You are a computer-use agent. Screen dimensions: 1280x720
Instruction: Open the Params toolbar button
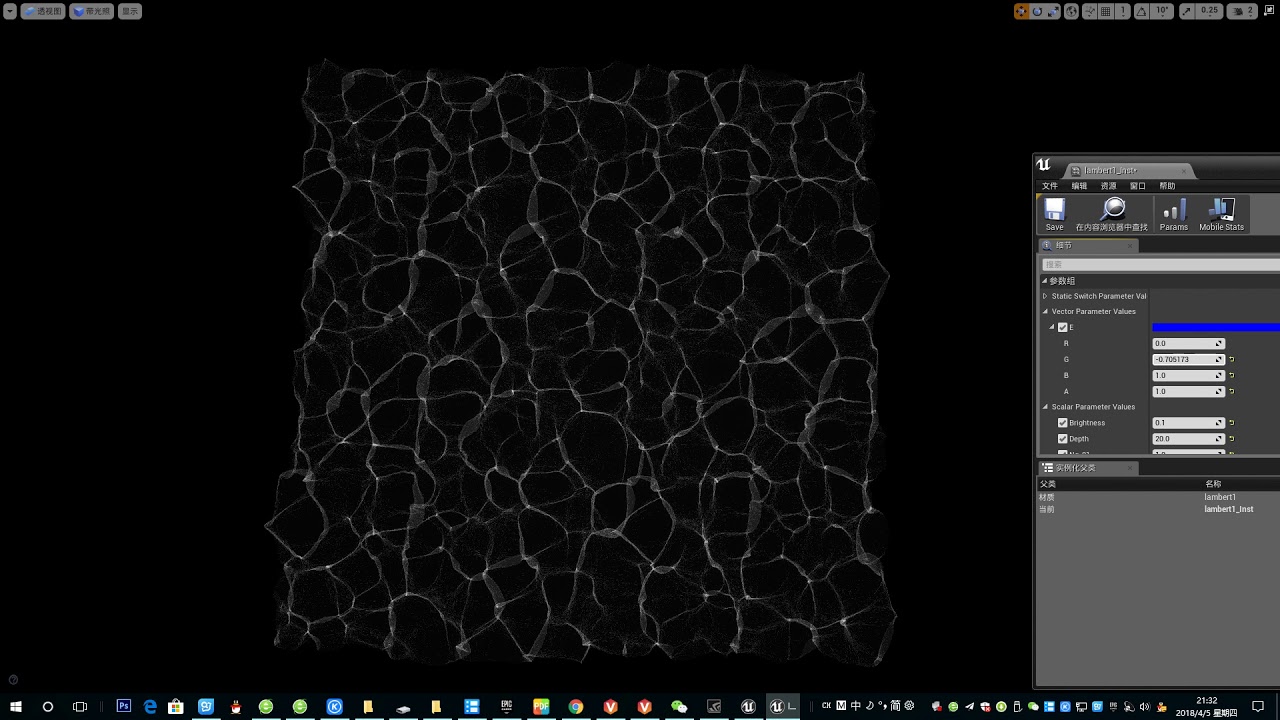(x=1174, y=214)
